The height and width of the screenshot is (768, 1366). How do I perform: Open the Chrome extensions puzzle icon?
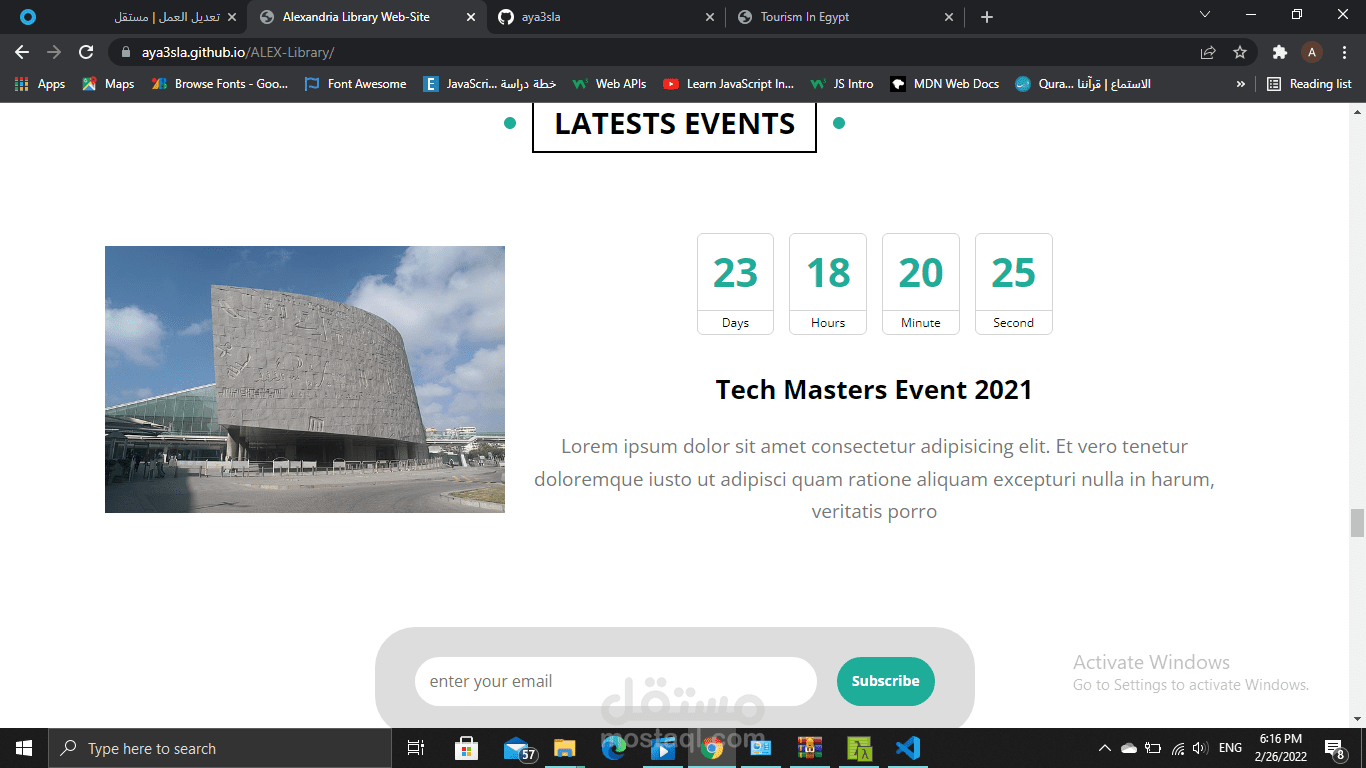1279,52
